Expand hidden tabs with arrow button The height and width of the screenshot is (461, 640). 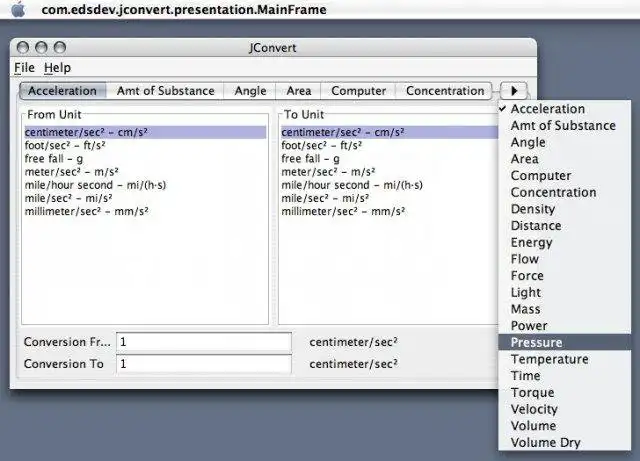click(514, 91)
